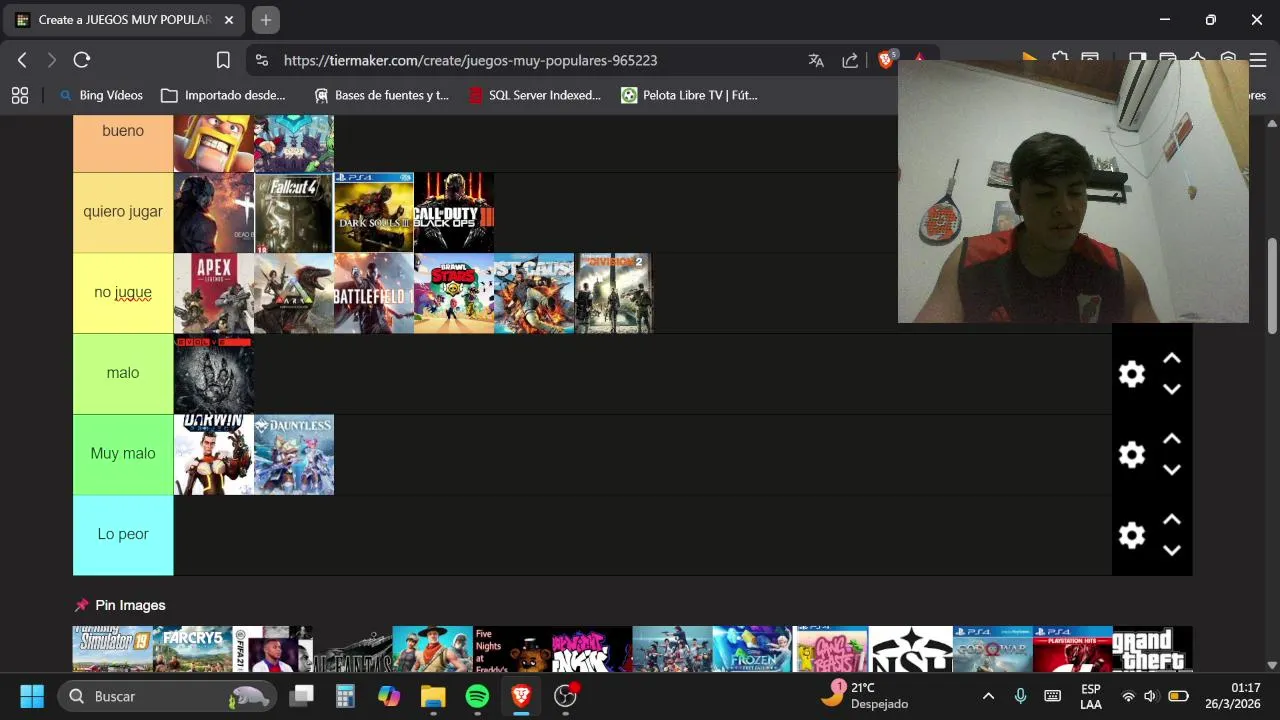1280x720 pixels.
Task: Open a new browser tab
Action: point(265,20)
